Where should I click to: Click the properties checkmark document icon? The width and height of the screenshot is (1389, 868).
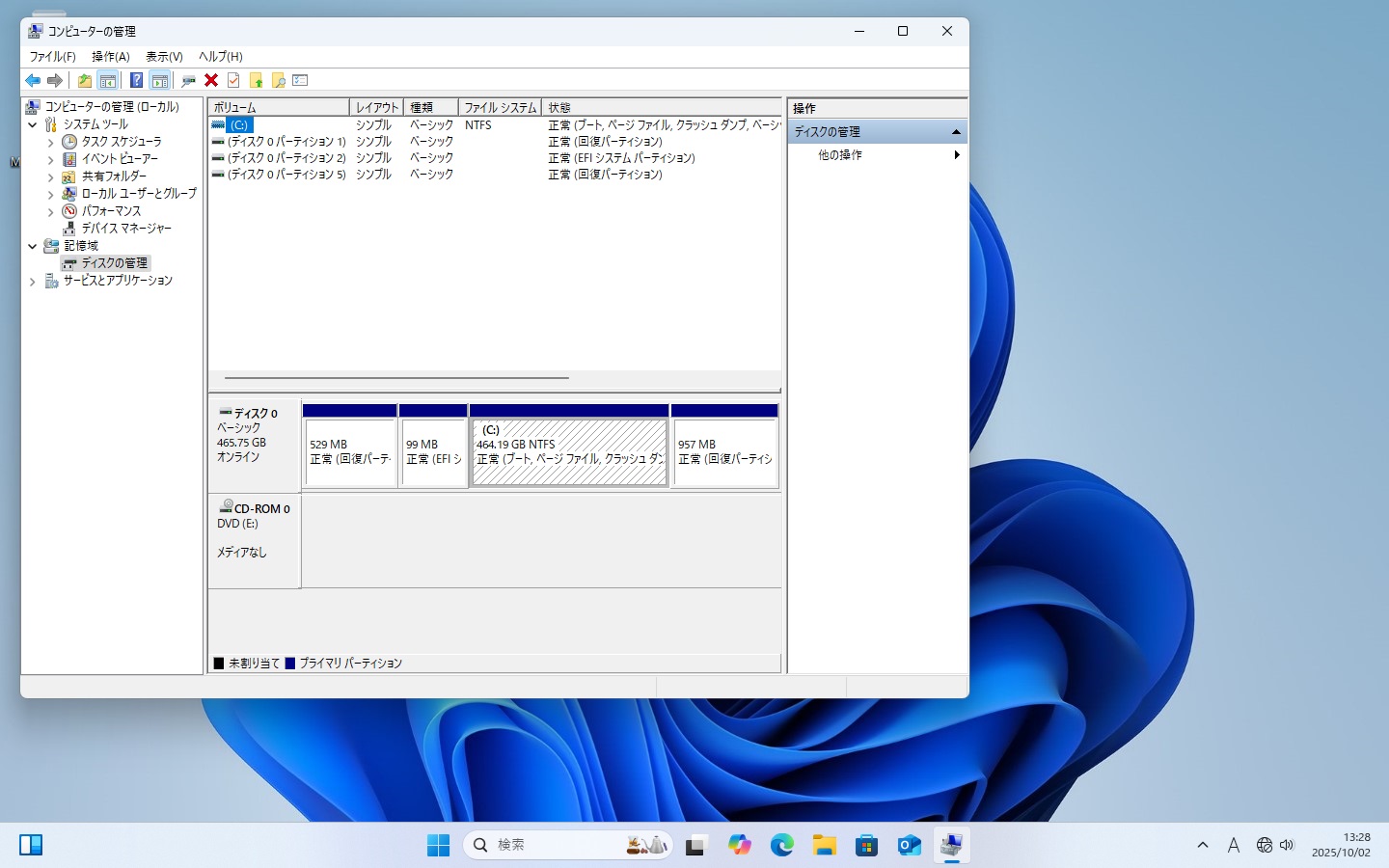click(233, 81)
